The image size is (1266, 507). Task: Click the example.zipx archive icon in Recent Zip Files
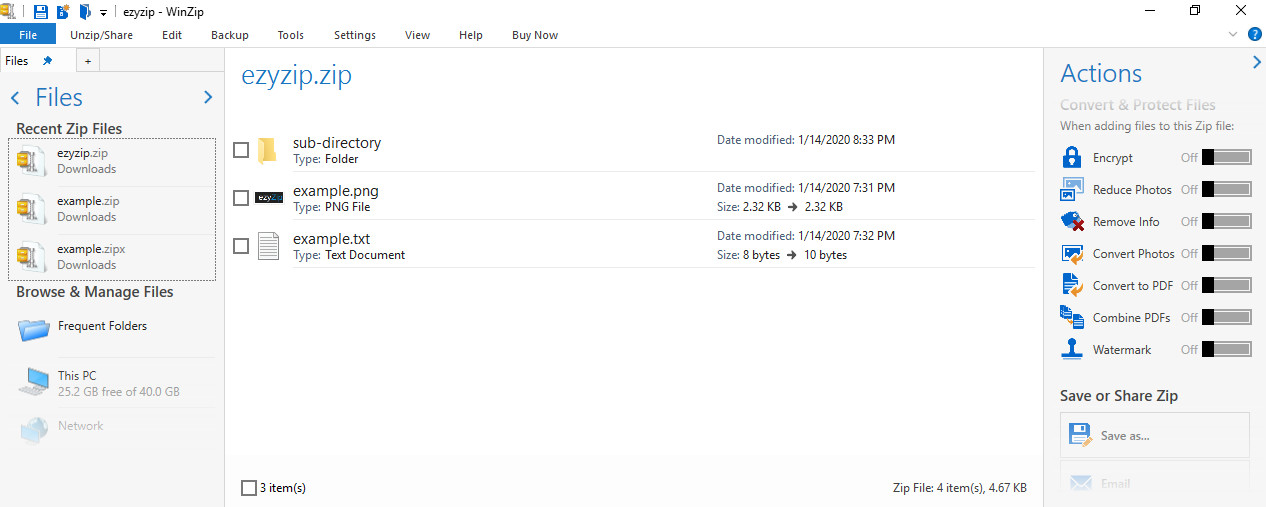32,257
